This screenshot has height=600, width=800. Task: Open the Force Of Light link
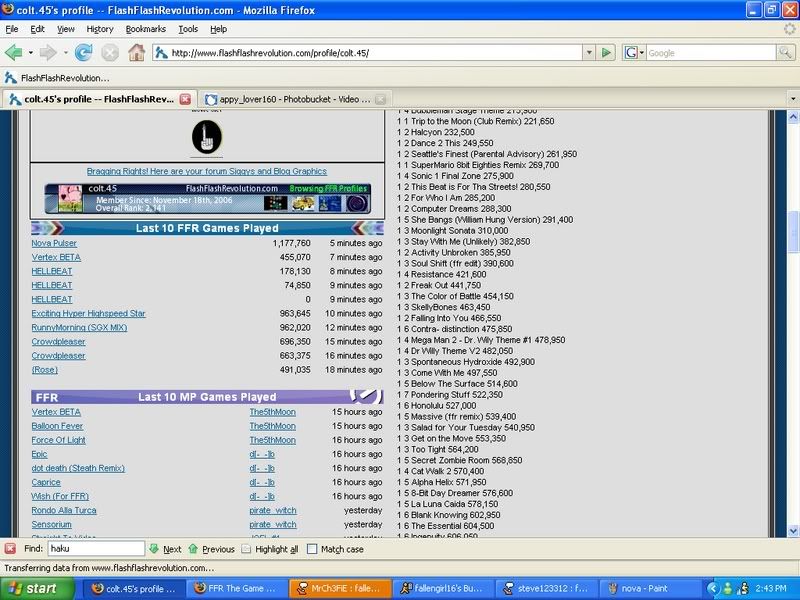59,440
